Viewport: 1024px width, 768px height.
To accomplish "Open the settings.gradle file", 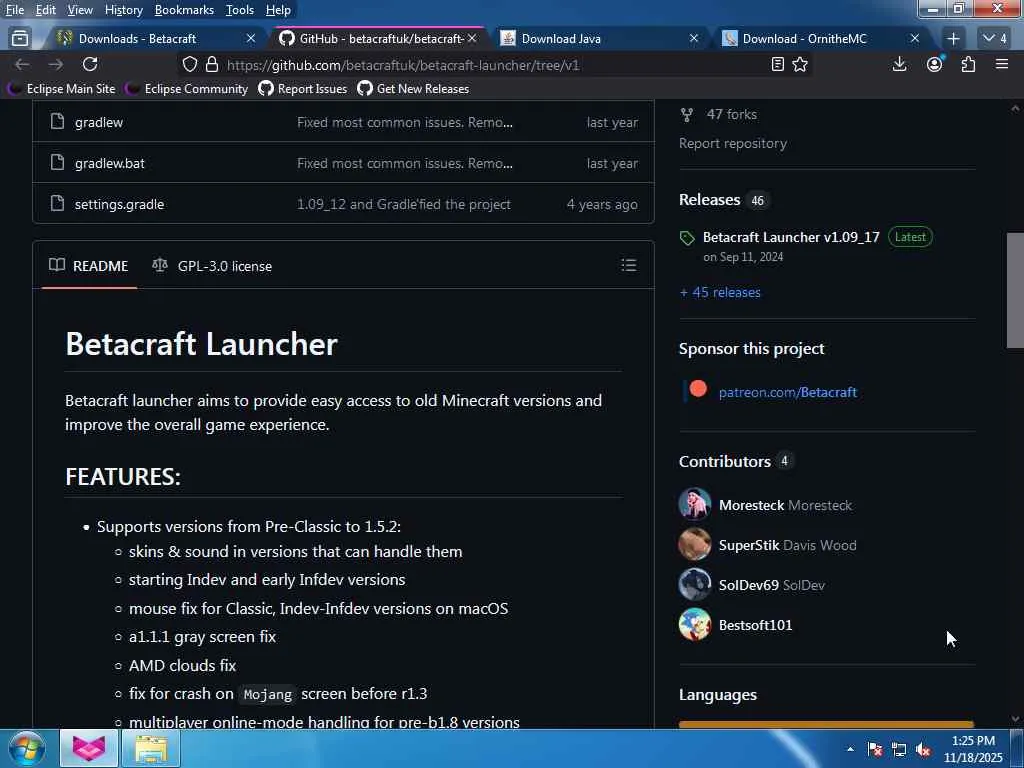I will pyautogui.click(x=120, y=204).
